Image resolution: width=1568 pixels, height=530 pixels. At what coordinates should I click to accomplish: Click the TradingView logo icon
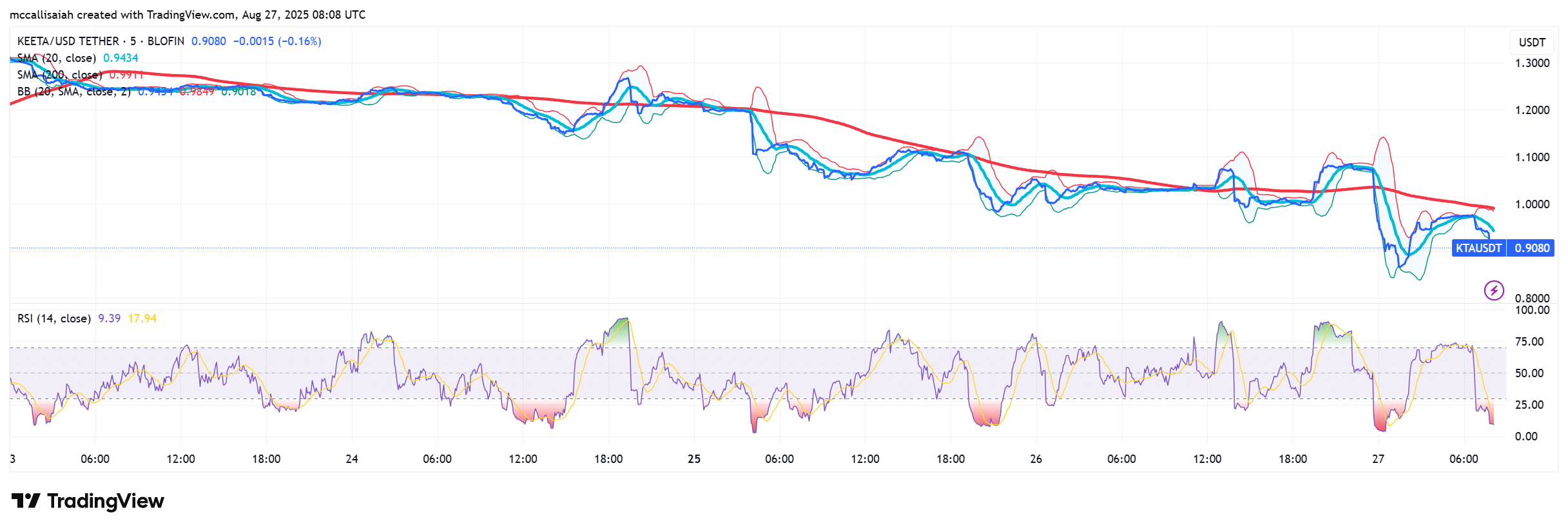point(26,500)
